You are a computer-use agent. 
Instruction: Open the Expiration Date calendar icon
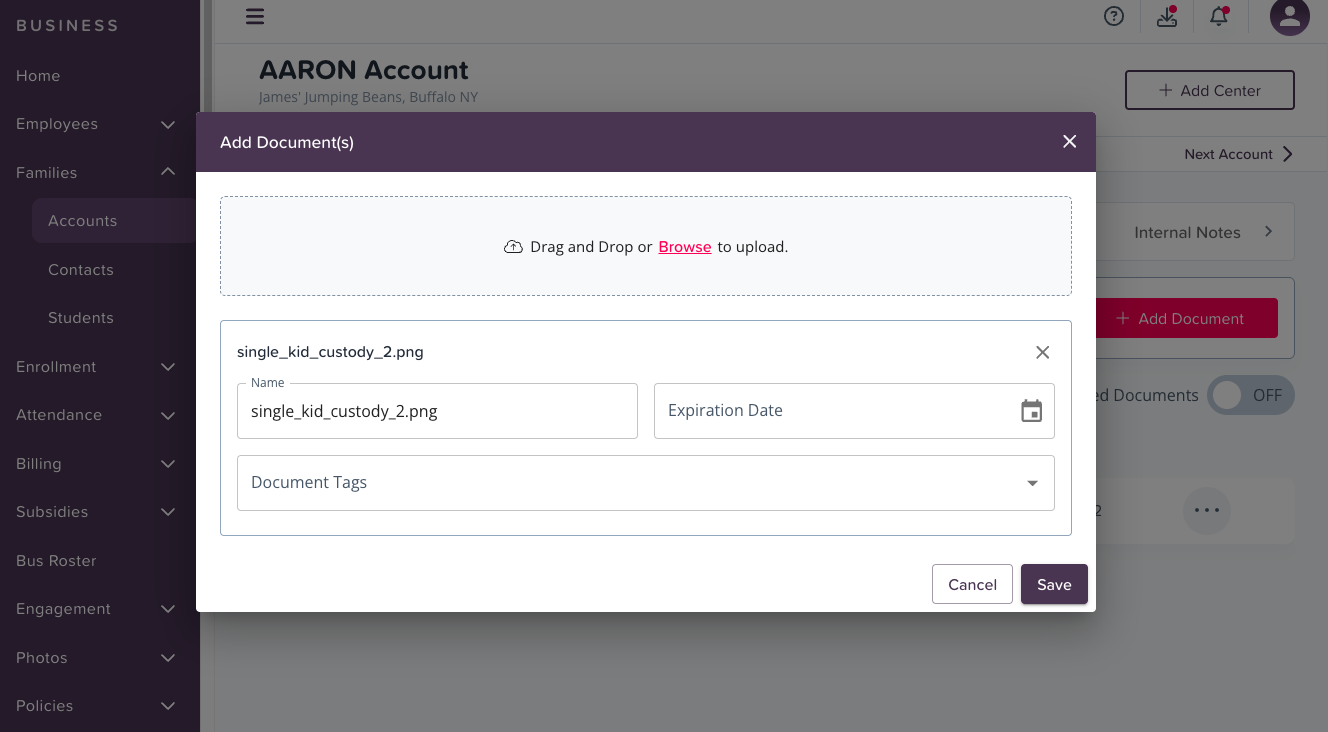[1031, 411]
